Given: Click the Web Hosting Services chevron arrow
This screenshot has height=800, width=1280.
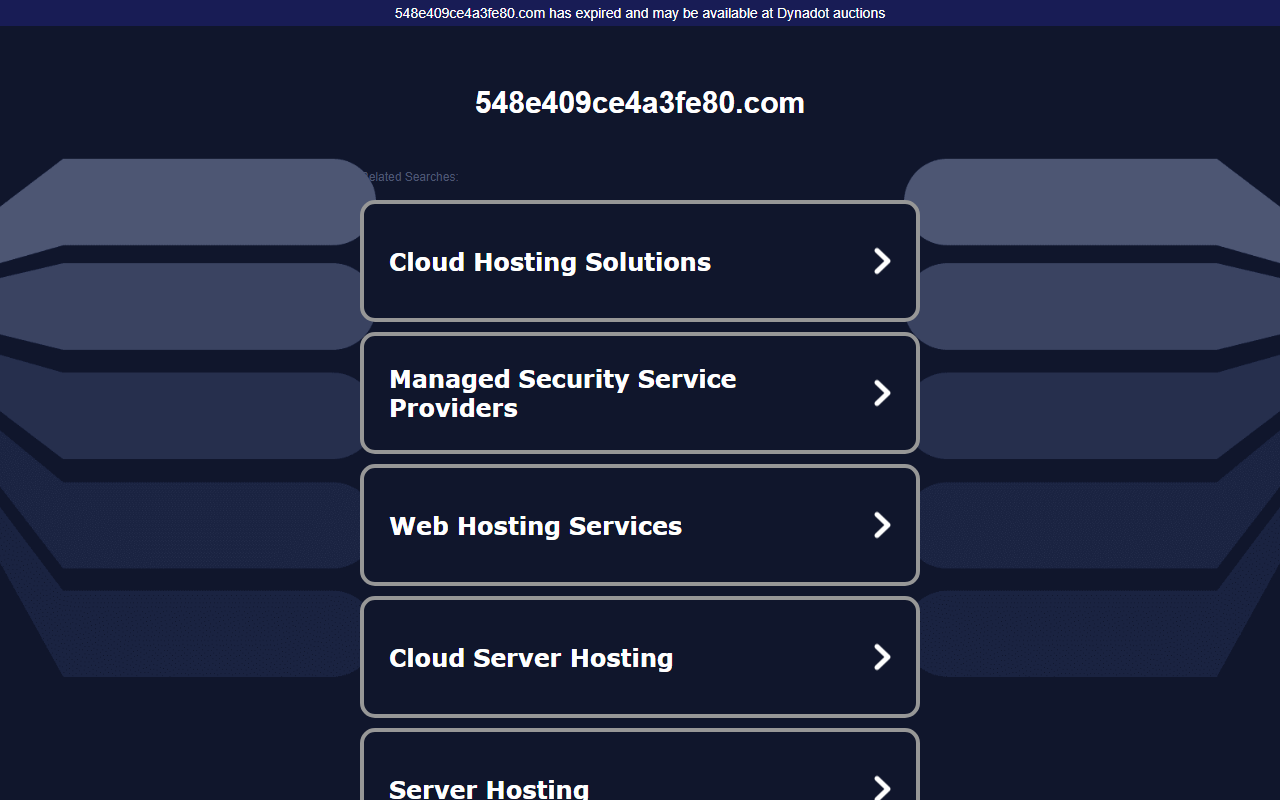Looking at the screenshot, I should point(882,525).
